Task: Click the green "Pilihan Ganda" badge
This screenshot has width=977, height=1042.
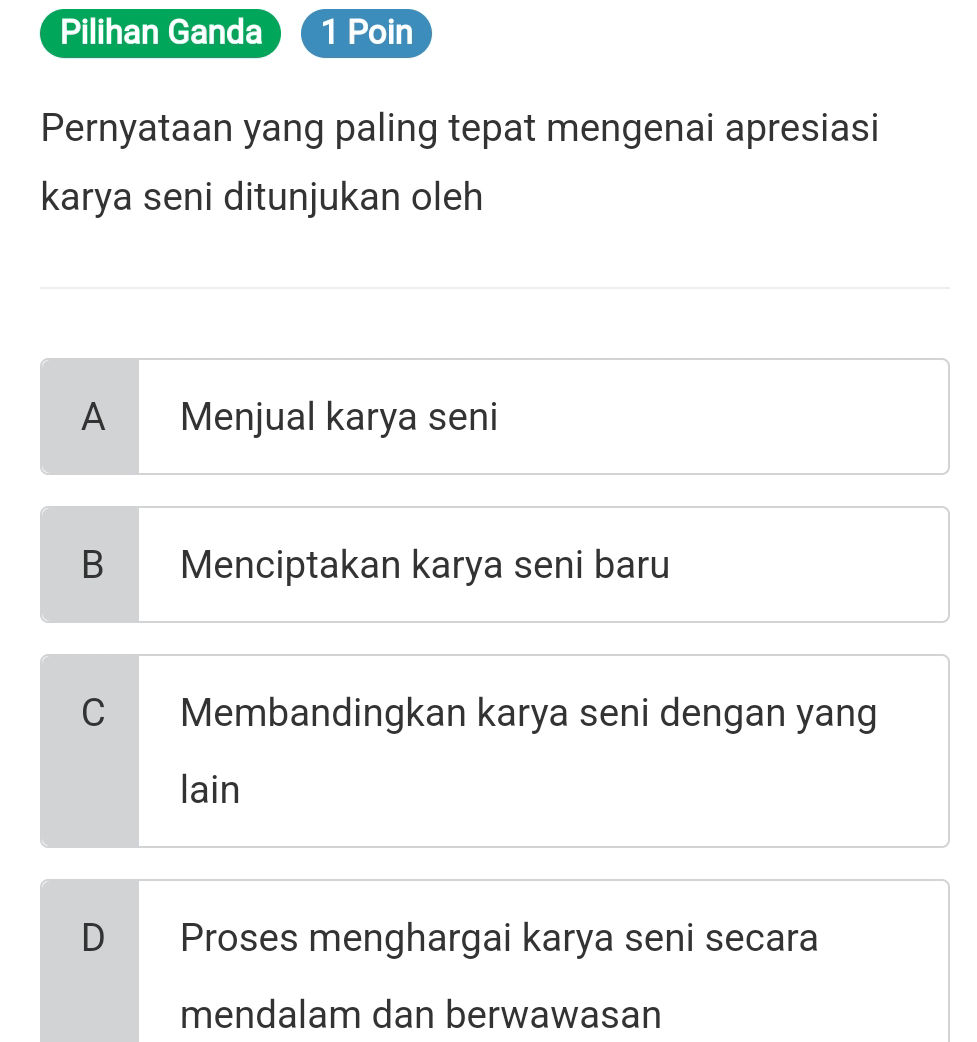Action: click(x=159, y=33)
